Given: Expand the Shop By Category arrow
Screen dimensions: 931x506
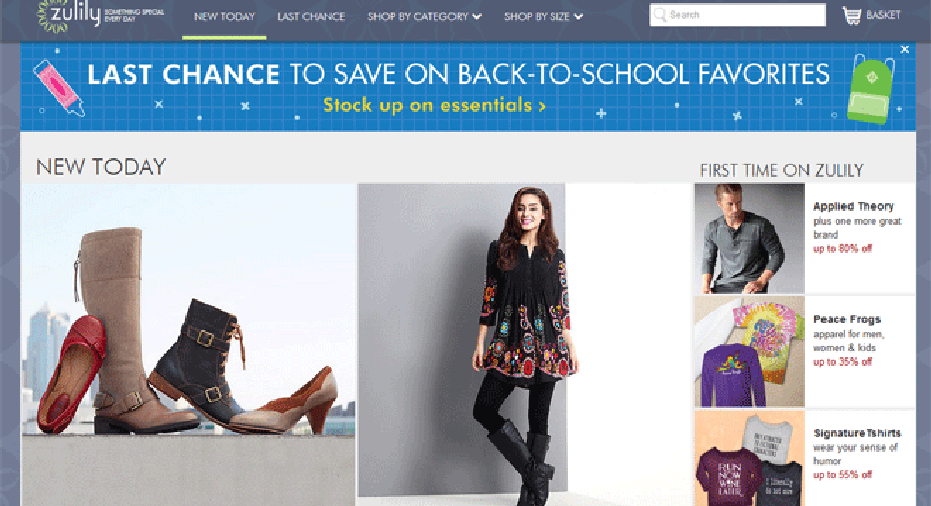Looking at the screenshot, I should [x=477, y=17].
